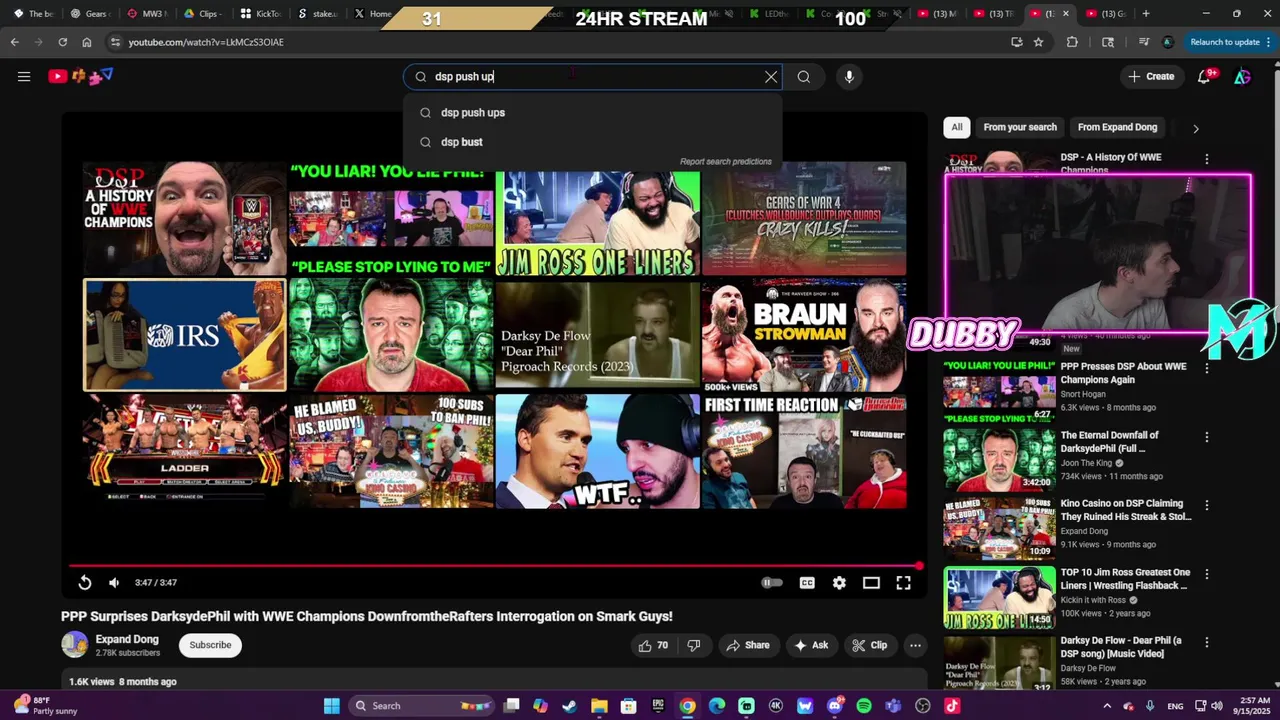Open options for Darksy De Flow video
This screenshot has width=1280, height=720.
[x=1207, y=643]
